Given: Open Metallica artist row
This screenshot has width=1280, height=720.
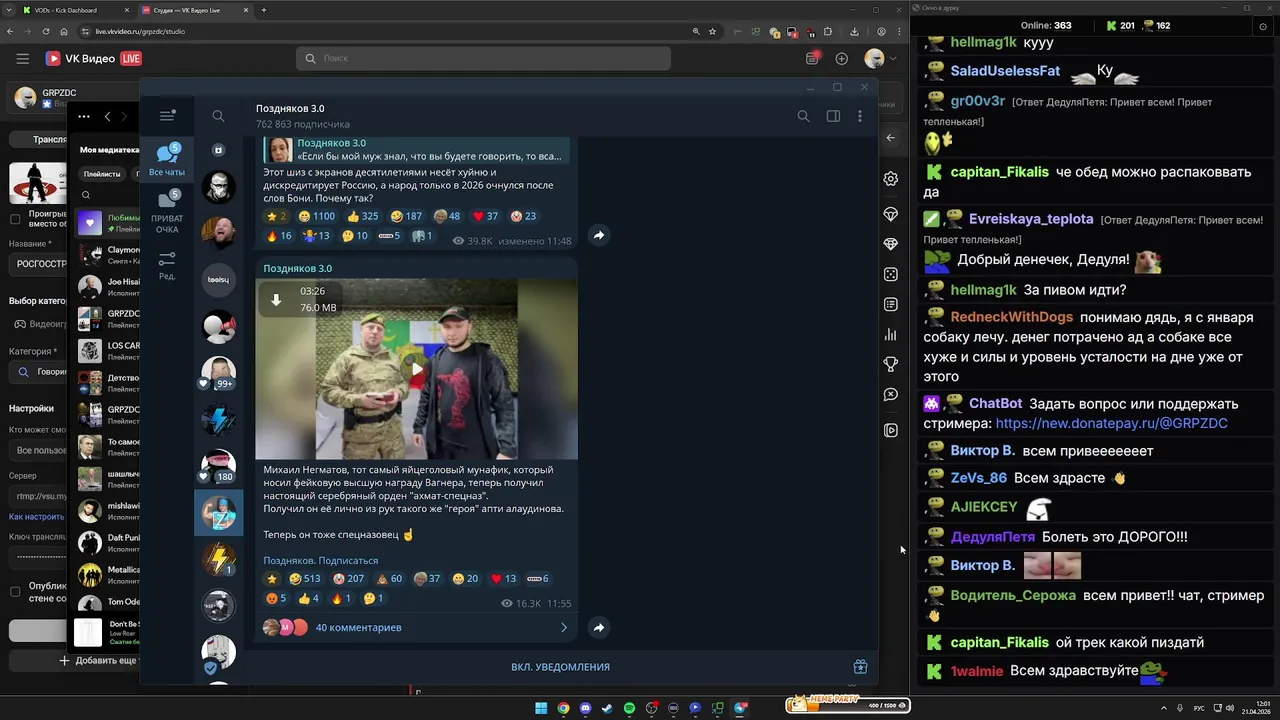Looking at the screenshot, I should [108, 575].
